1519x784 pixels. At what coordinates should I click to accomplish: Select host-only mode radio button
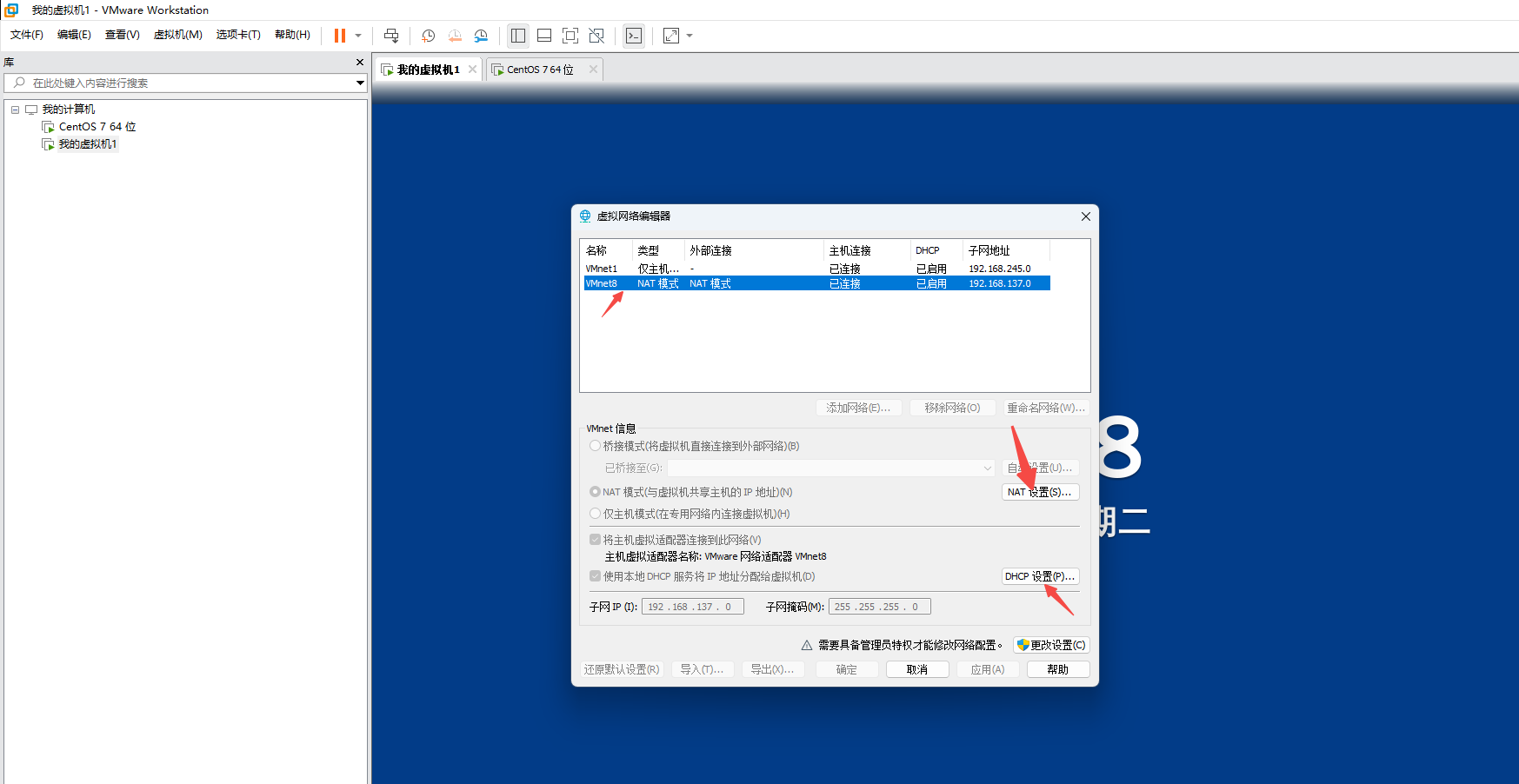595,513
